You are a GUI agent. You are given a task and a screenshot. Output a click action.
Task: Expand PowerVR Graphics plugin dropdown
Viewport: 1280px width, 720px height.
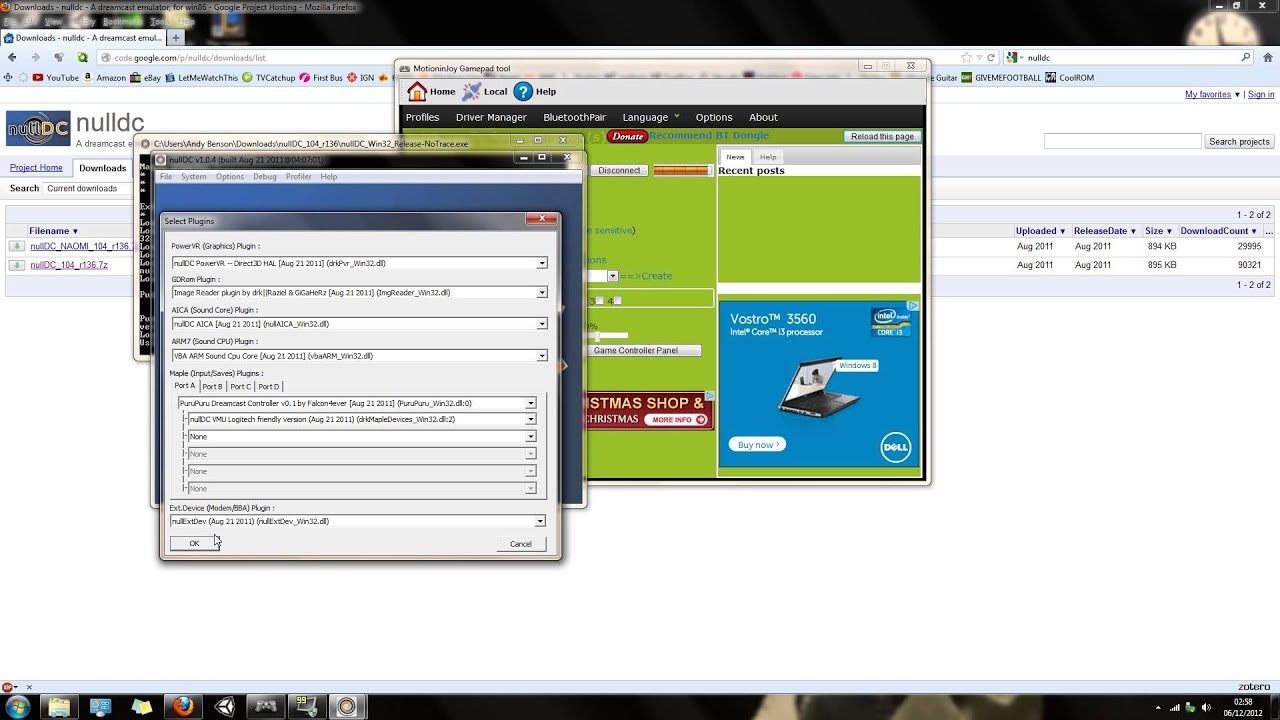click(x=542, y=263)
